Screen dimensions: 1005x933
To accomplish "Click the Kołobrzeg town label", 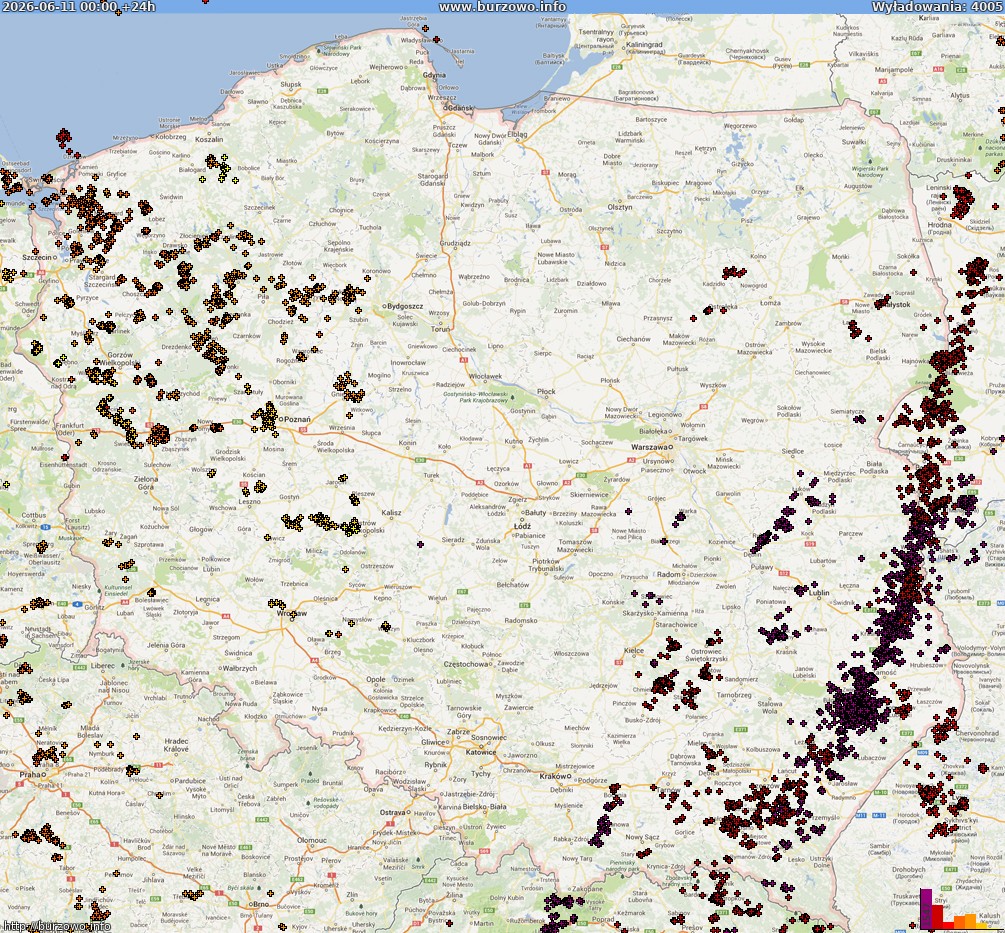I will pos(170,136).
